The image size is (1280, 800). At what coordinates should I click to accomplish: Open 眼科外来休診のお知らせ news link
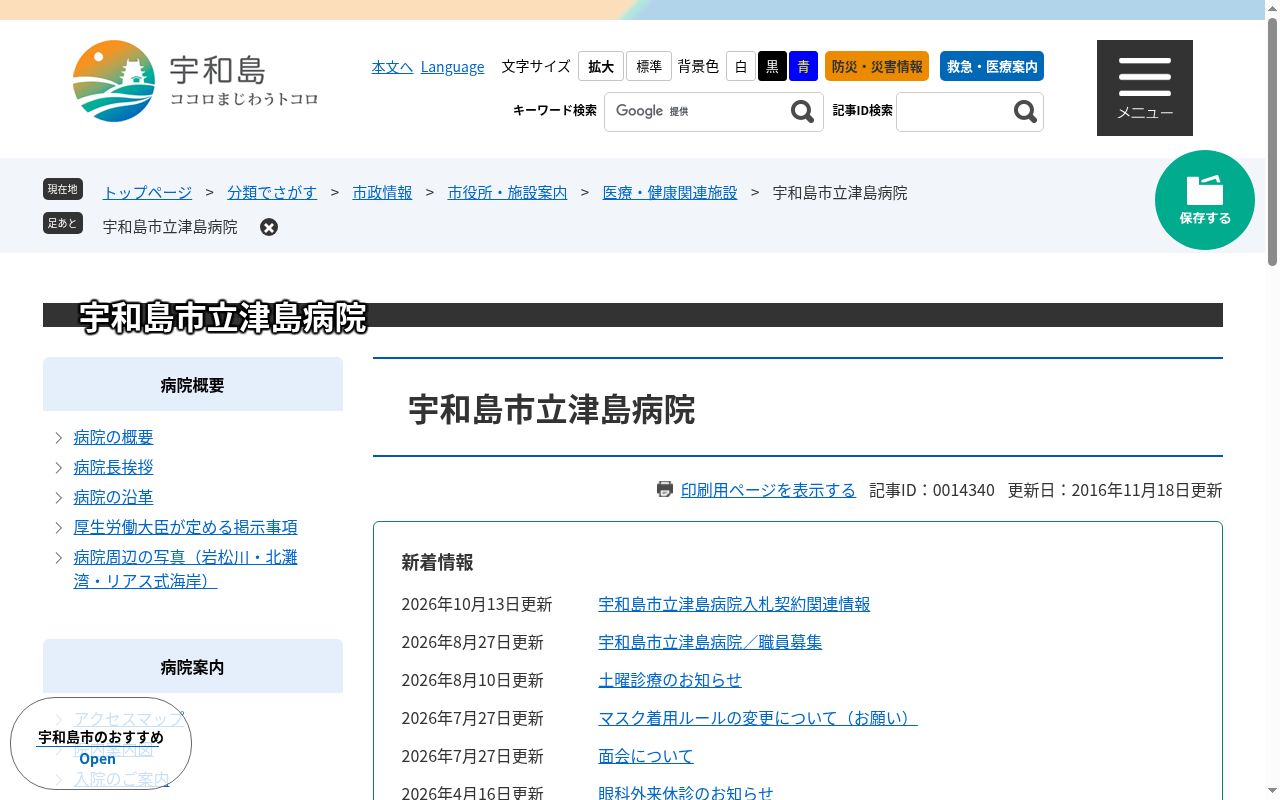click(x=686, y=792)
